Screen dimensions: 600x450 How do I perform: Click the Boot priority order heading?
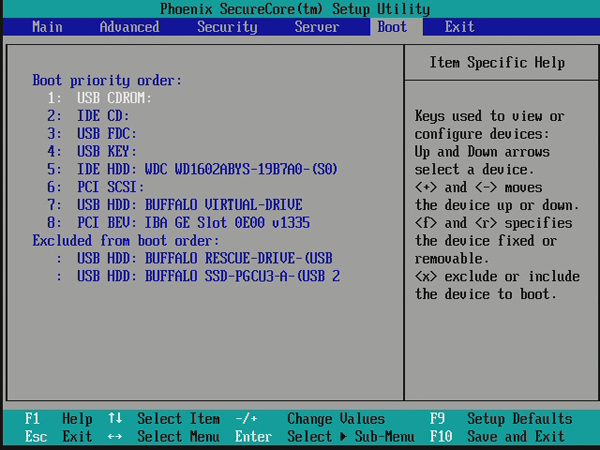(x=107, y=80)
